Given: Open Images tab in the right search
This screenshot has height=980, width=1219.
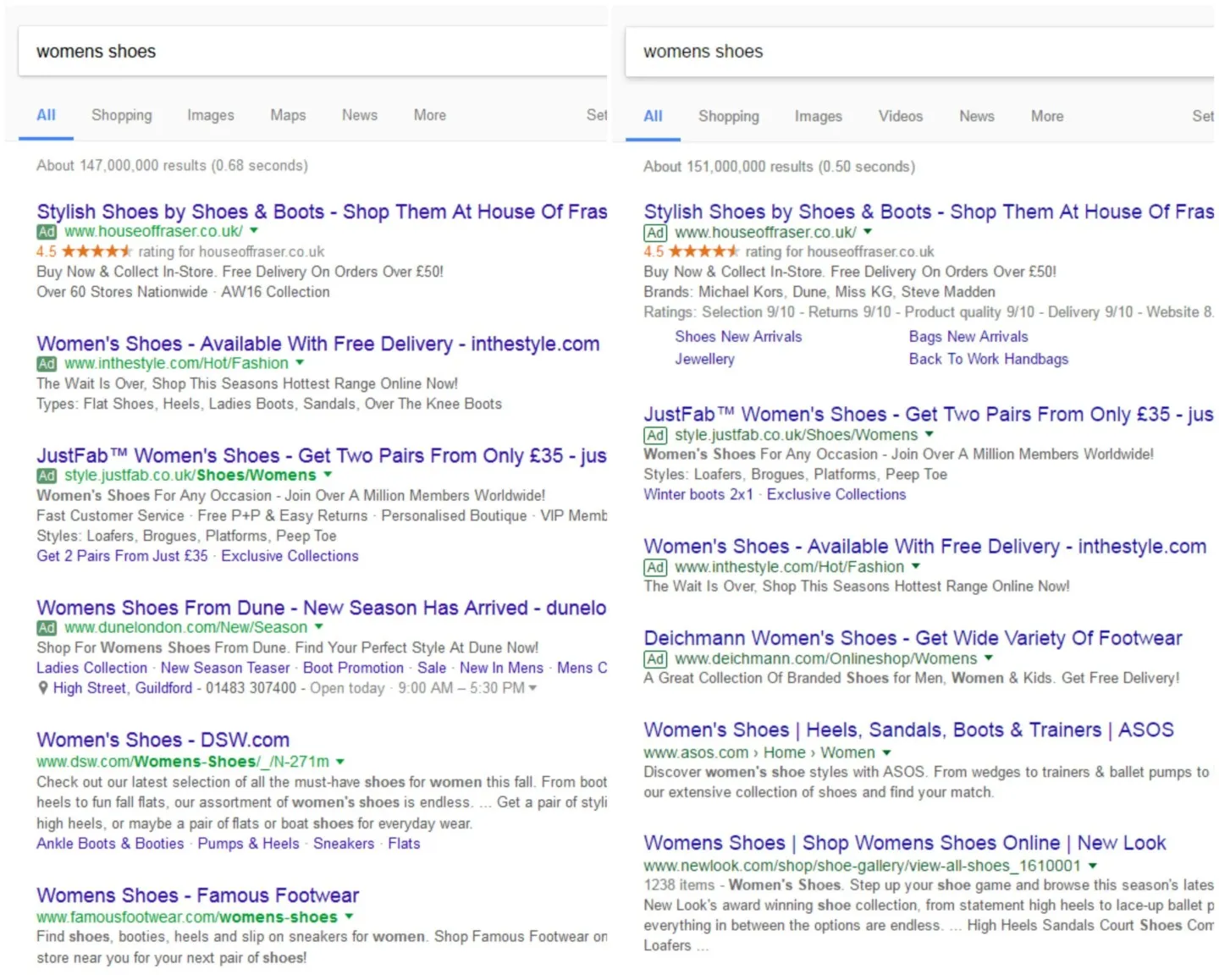Looking at the screenshot, I should pyautogui.click(x=819, y=116).
